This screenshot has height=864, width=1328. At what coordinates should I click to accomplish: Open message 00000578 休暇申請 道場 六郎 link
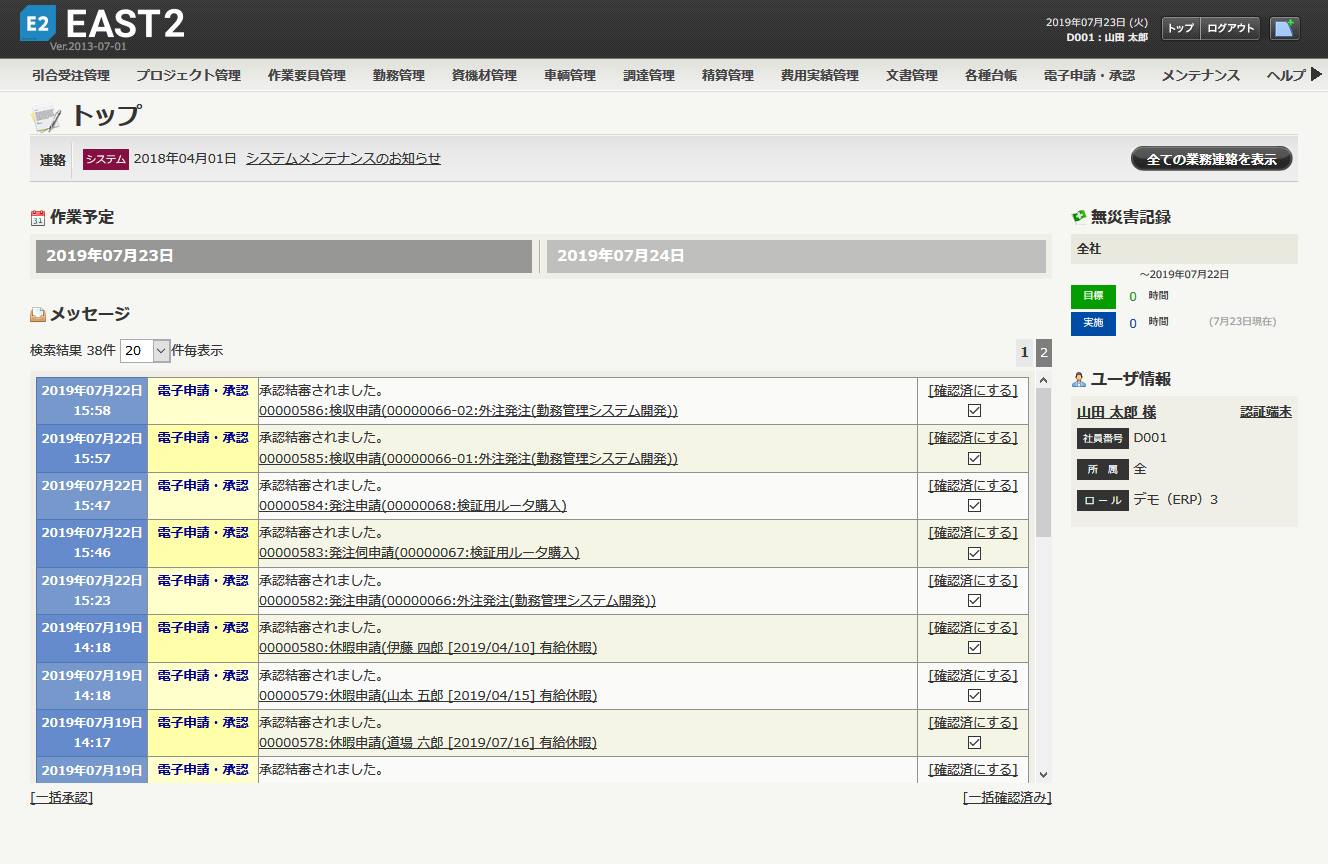pos(428,743)
